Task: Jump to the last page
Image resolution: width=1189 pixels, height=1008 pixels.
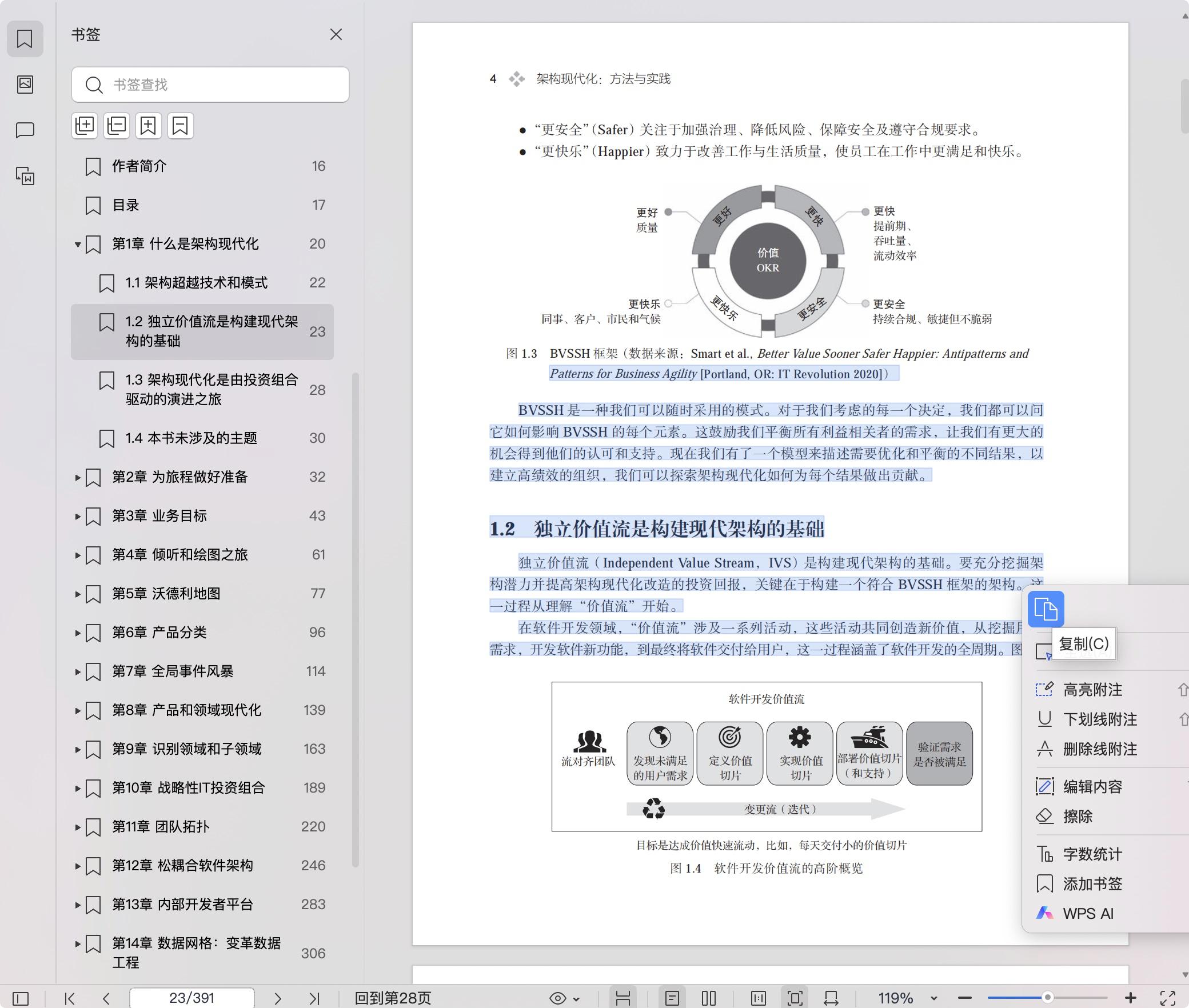Action: point(314,998)
